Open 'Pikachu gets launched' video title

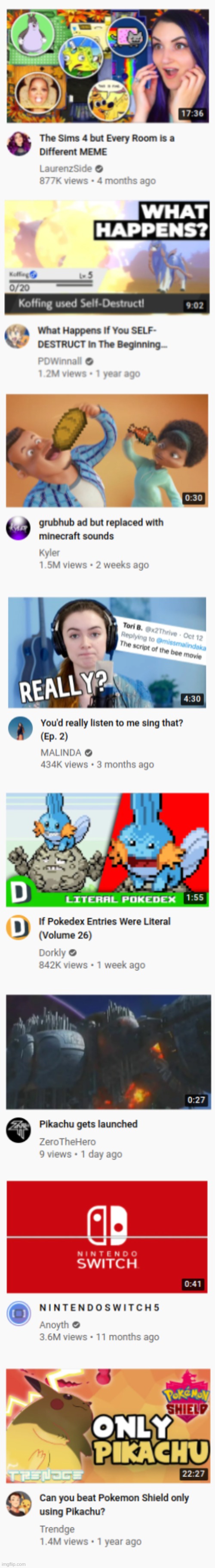click(x=89, y=1124)
